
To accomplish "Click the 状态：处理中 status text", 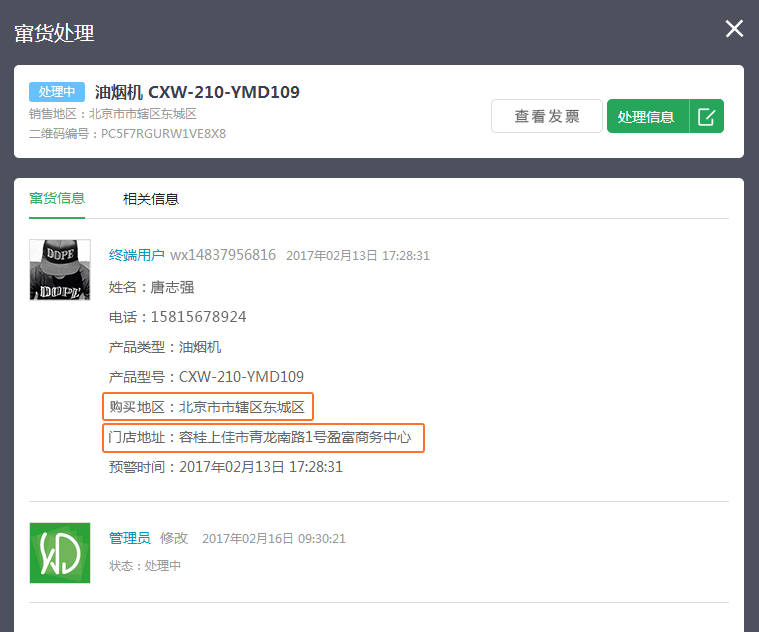I will pos(145,566).
